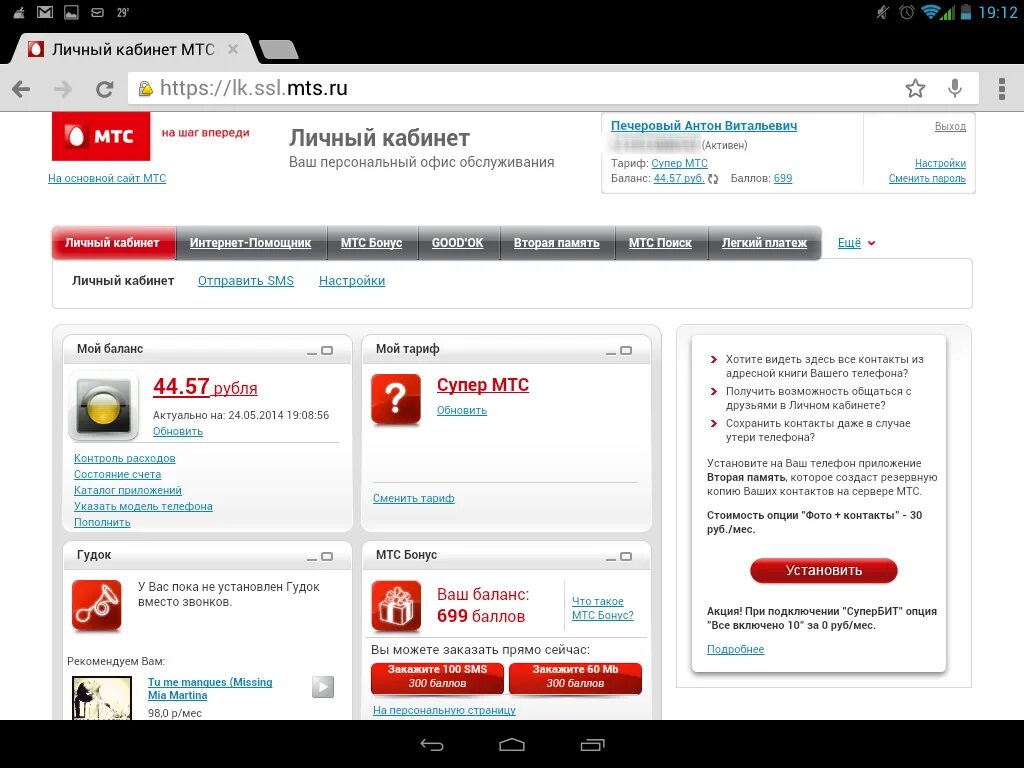Click Указать модель телефона link

coord(143,506)
